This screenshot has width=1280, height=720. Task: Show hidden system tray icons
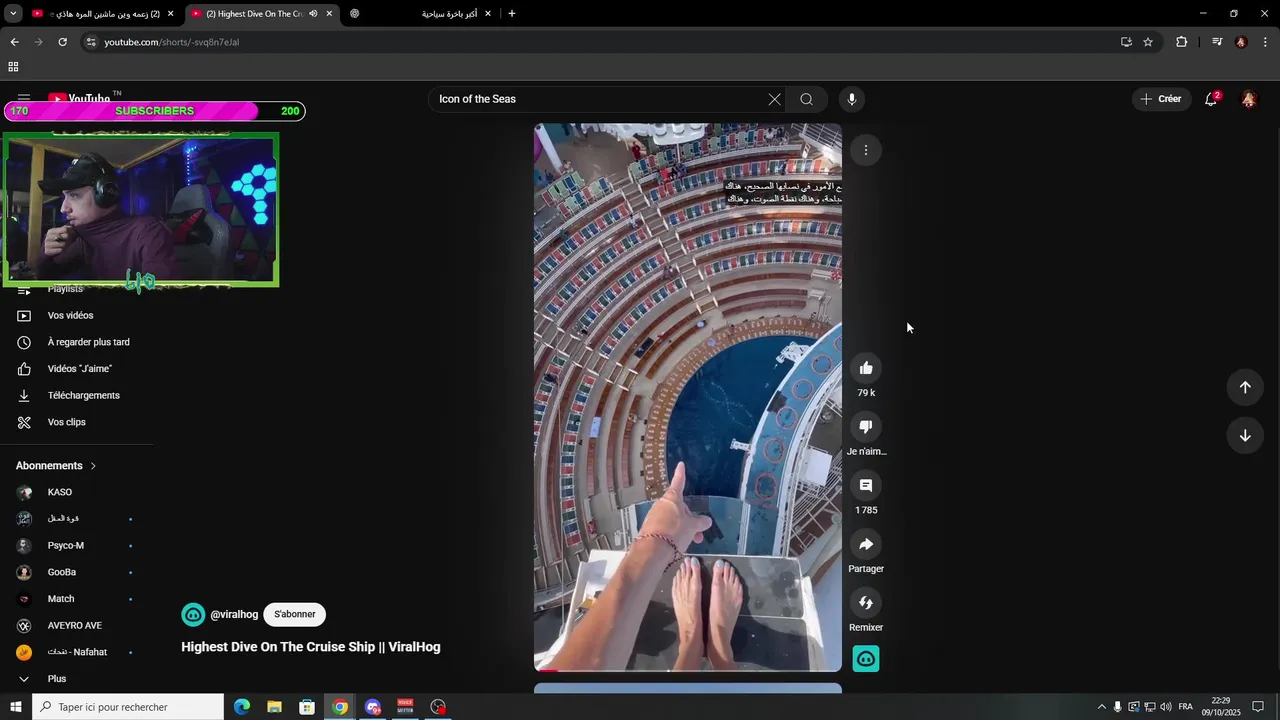point(1102,707)
